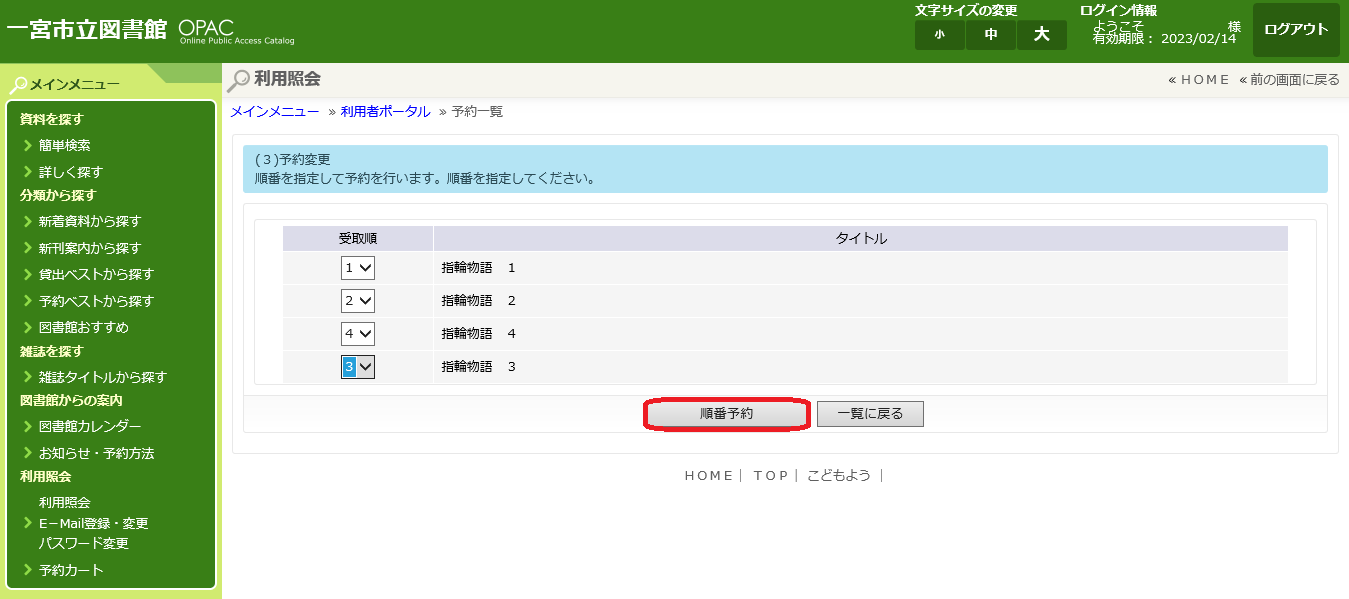The image size is (1349, 599).
Task: Click the タイトル column header
Action: tap(861, 238)
